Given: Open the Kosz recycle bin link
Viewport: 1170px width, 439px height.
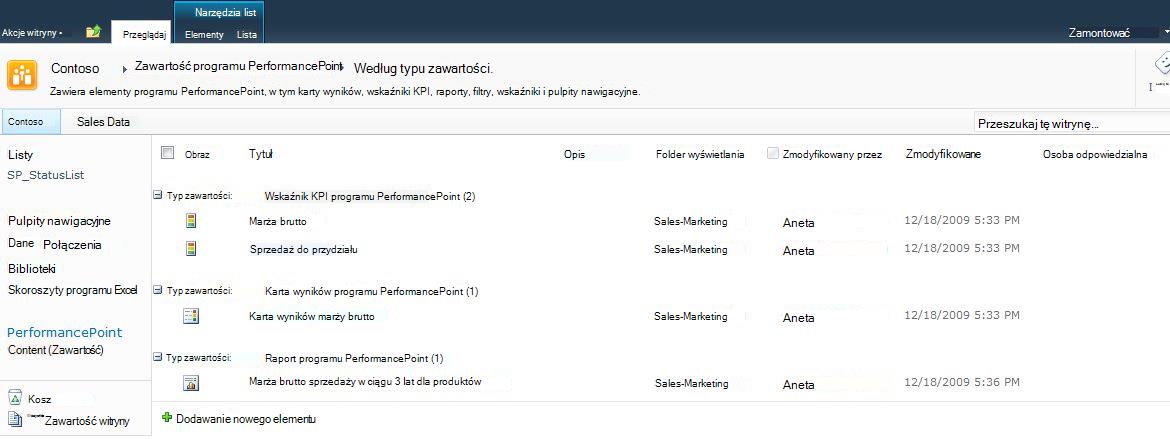Looking at the screenshot, I should 40,399.
